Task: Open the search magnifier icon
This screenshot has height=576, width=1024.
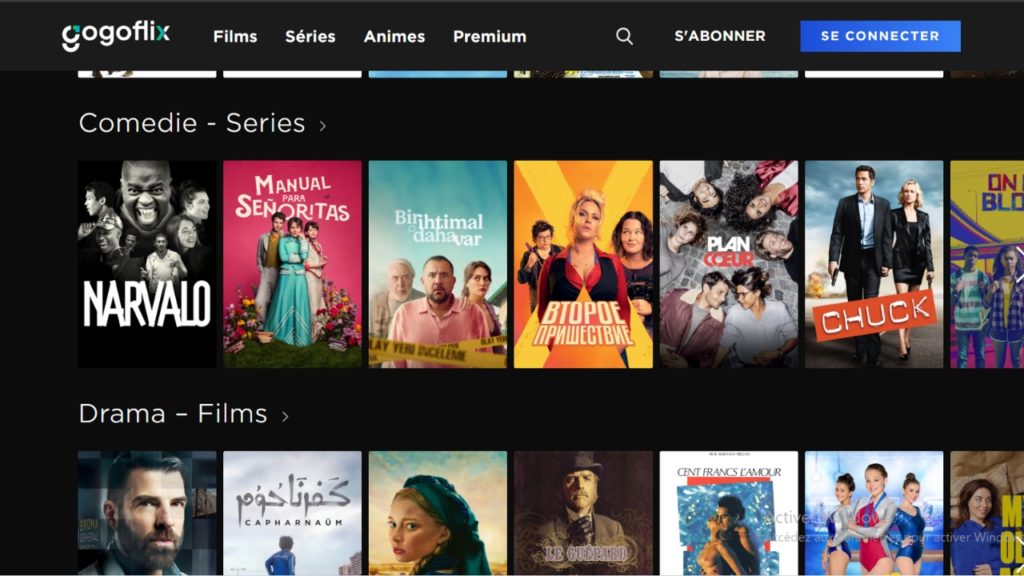Action: 624,37
